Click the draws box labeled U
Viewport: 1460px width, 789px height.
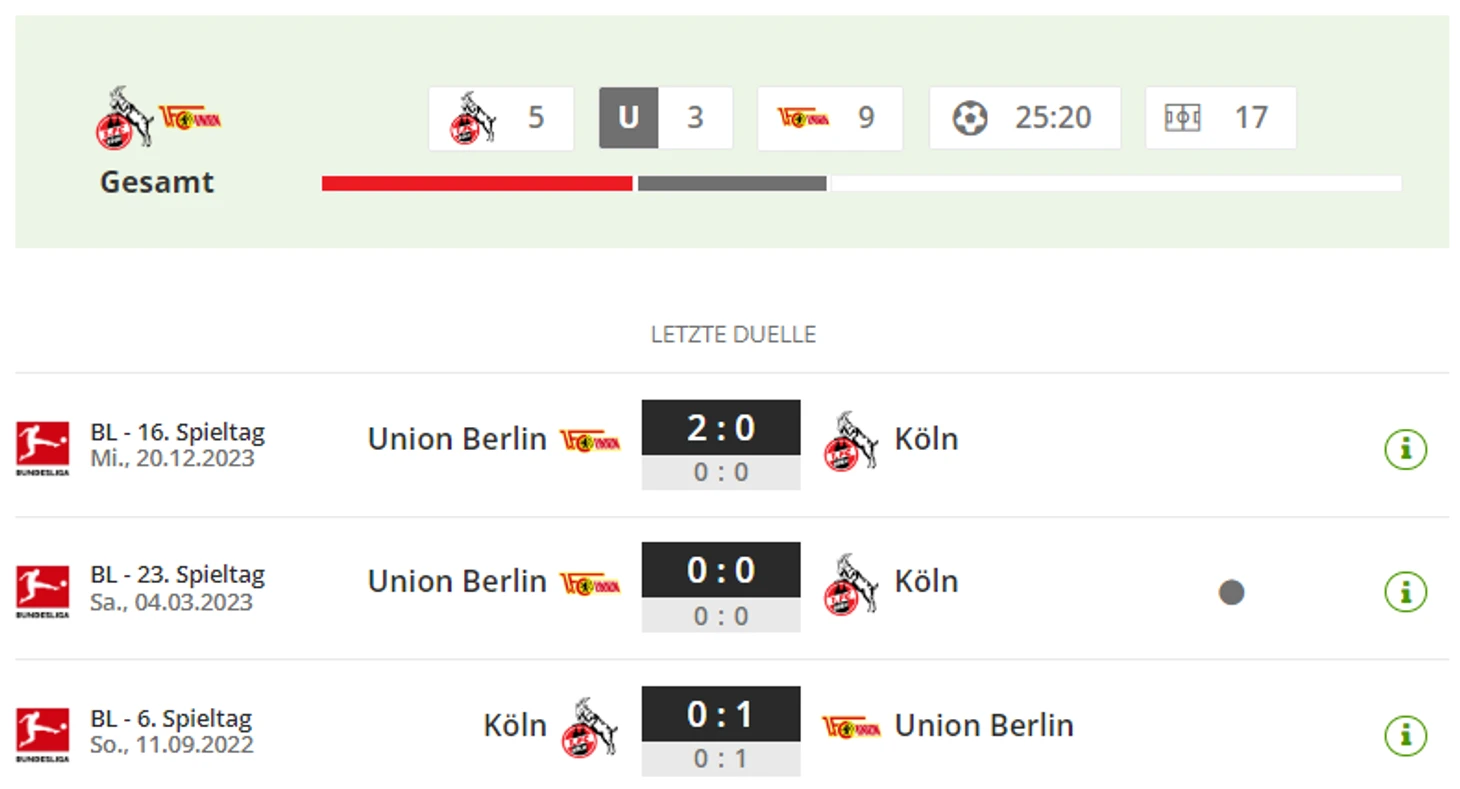tap(628, 118)
